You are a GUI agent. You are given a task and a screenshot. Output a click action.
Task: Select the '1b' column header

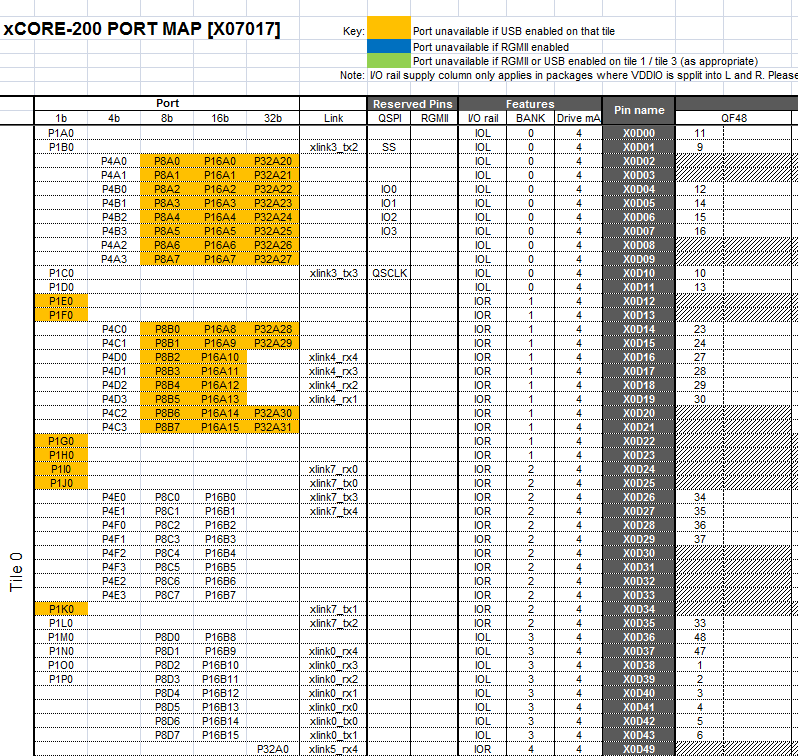click(61, 118)
